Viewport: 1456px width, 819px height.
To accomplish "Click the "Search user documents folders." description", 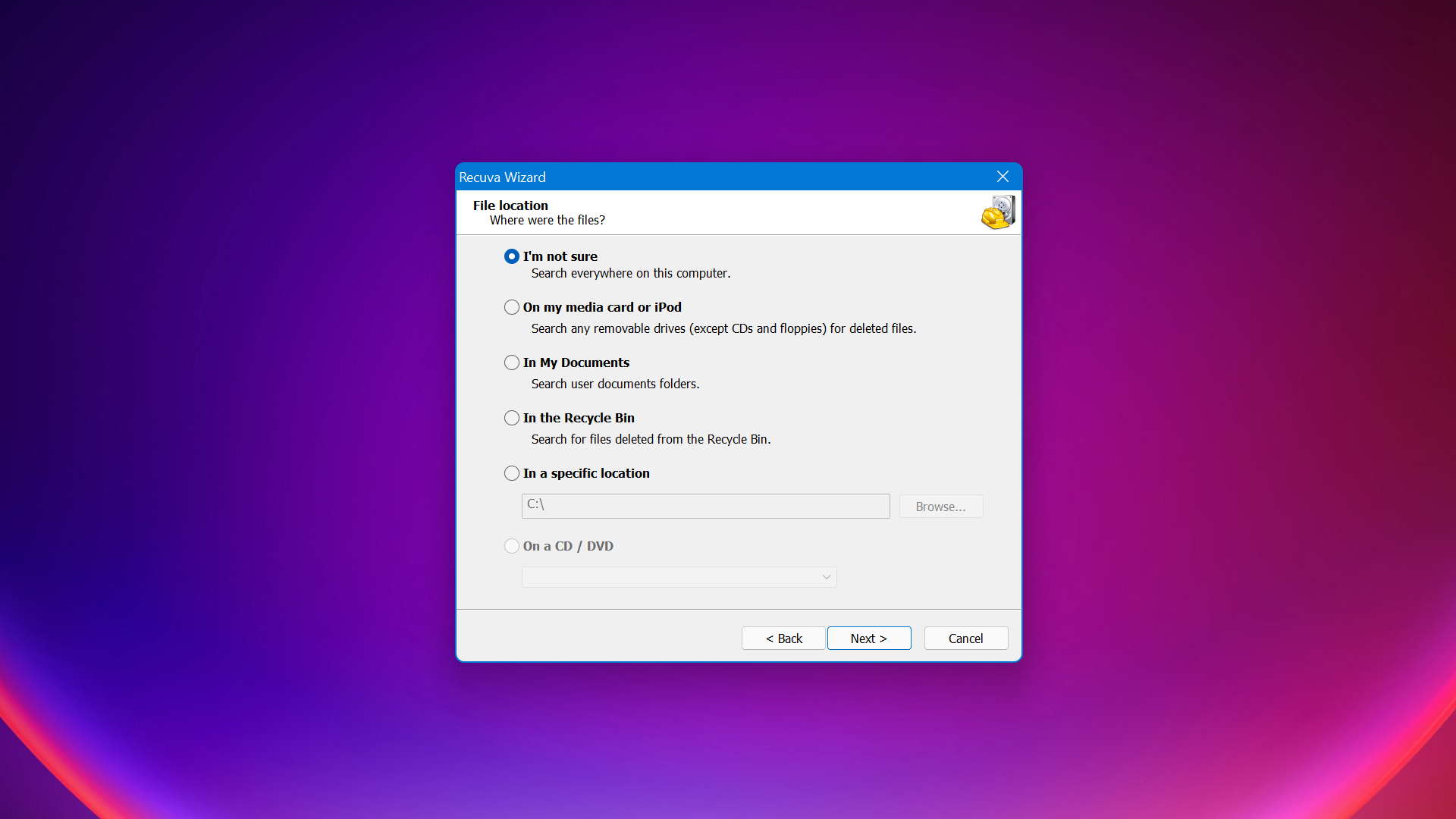I will coord(615,384).
